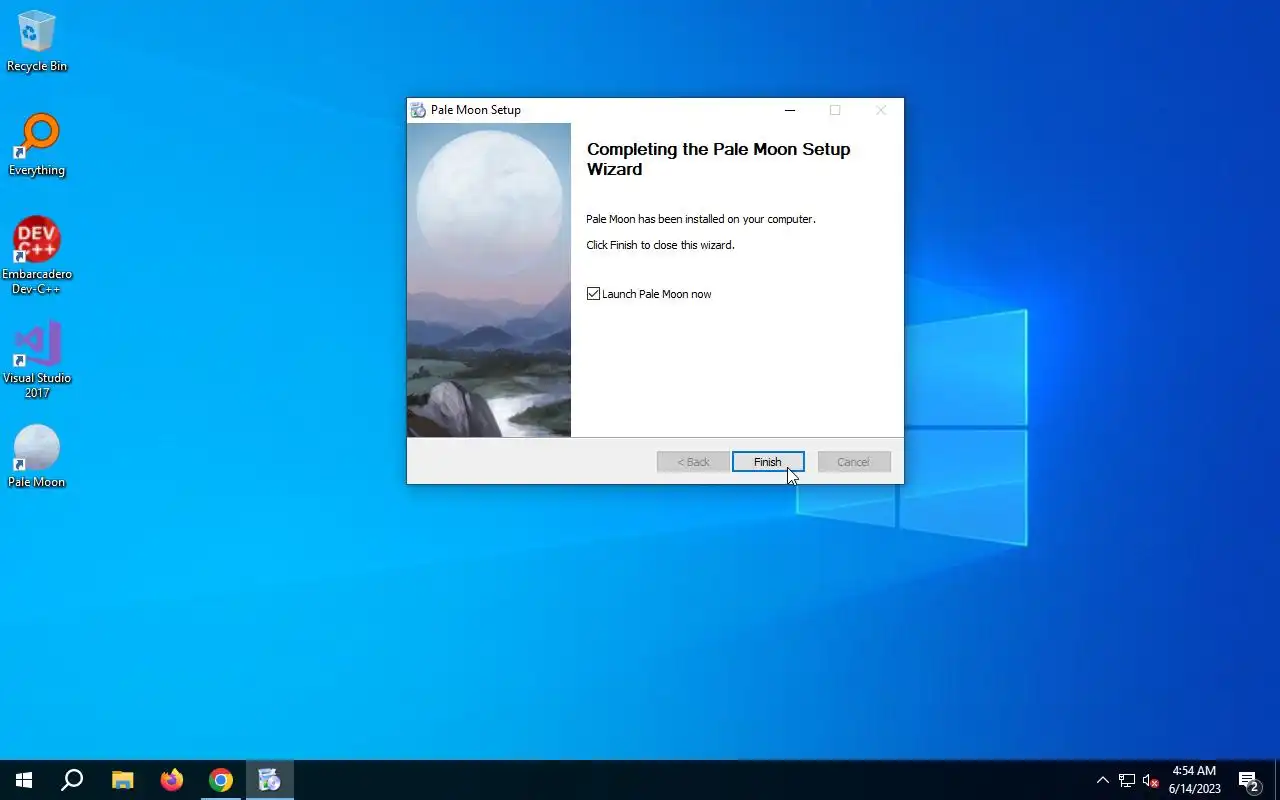Launch Firefox from the taskbar
The image size is (1280, 800).
point(172,780)
